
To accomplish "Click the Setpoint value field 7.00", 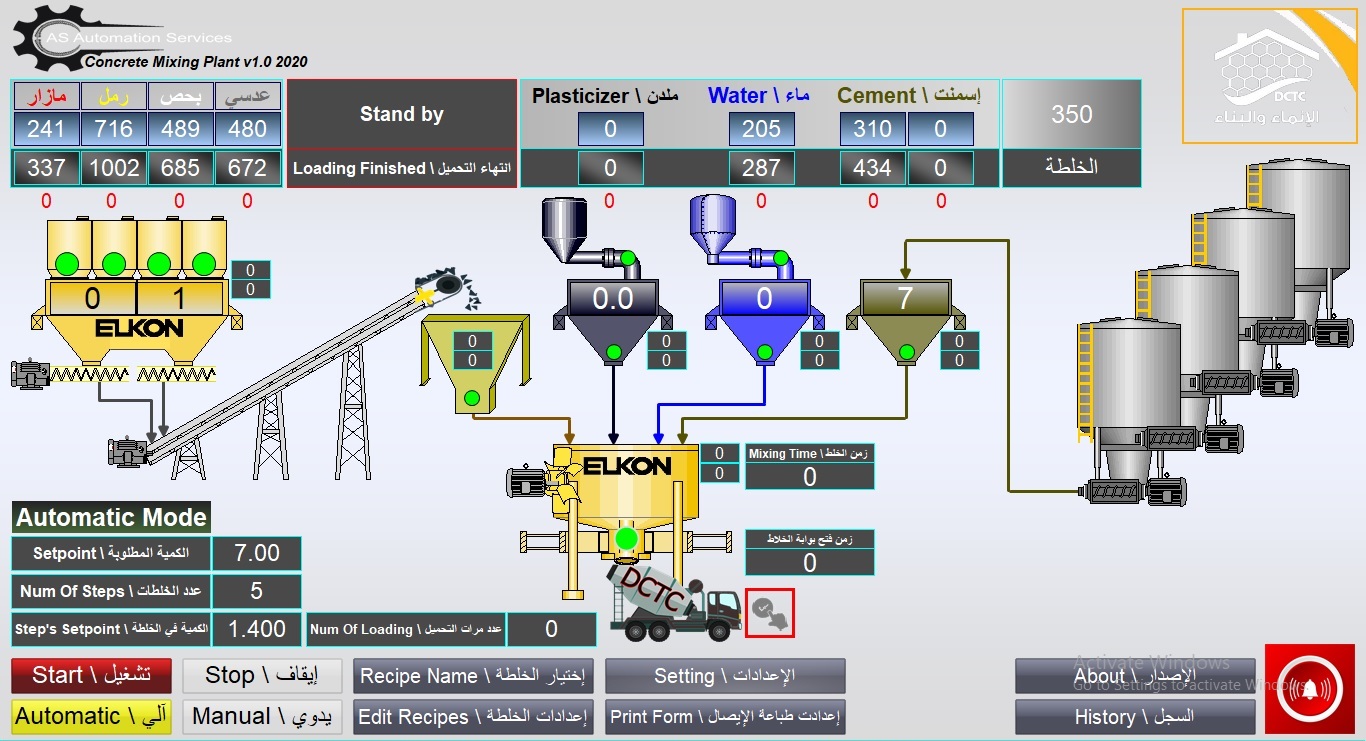I will click(256, 553).
